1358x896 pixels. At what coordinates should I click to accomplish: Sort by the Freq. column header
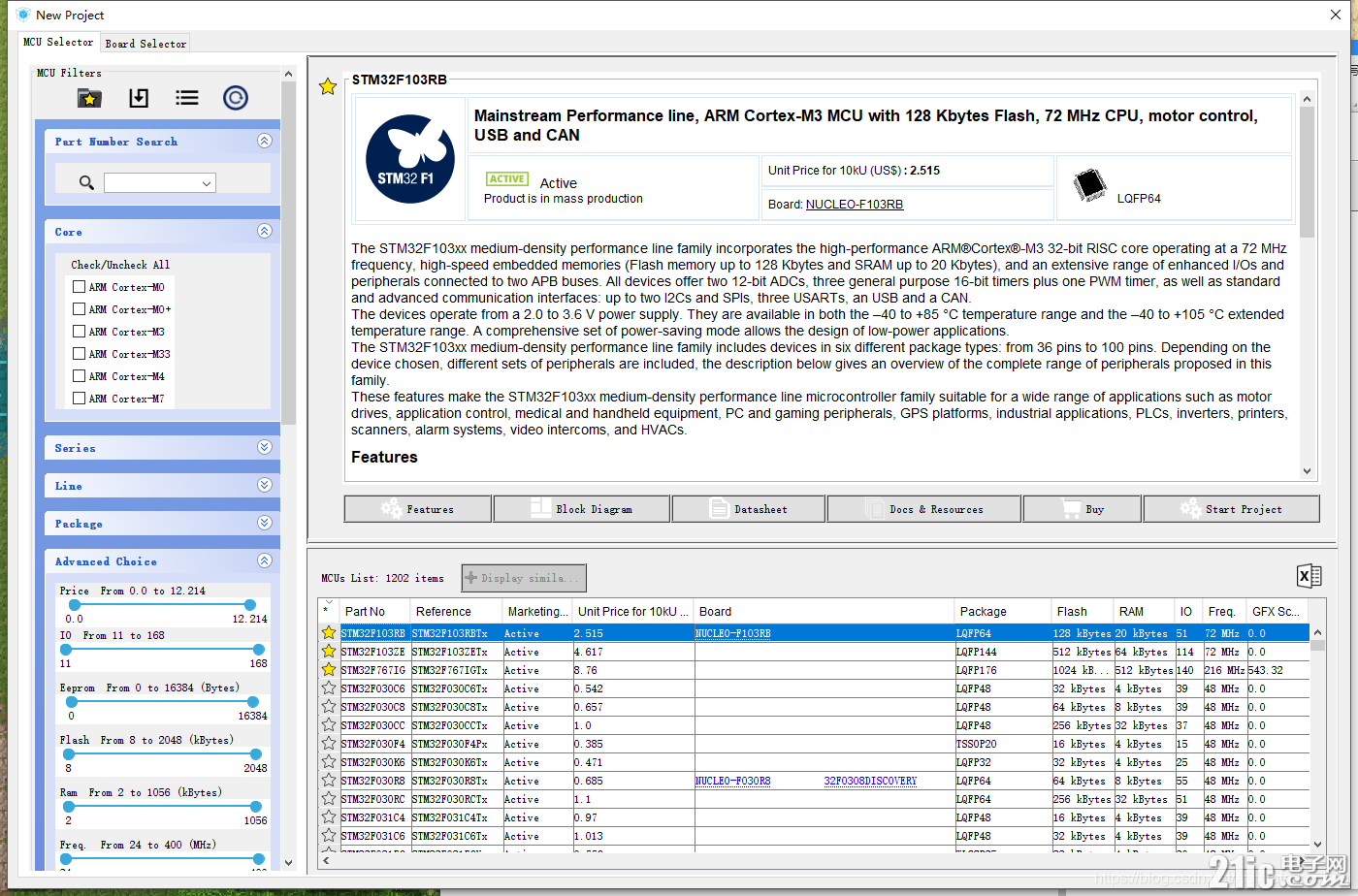click(x=1224, y=611)
